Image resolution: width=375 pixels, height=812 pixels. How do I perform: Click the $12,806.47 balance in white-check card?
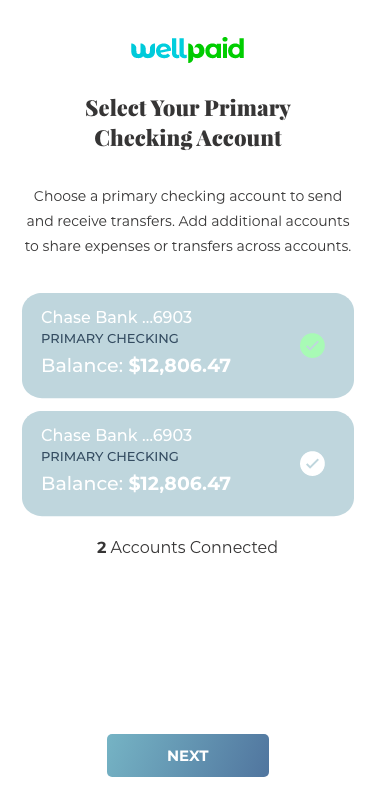coord(179,484)
